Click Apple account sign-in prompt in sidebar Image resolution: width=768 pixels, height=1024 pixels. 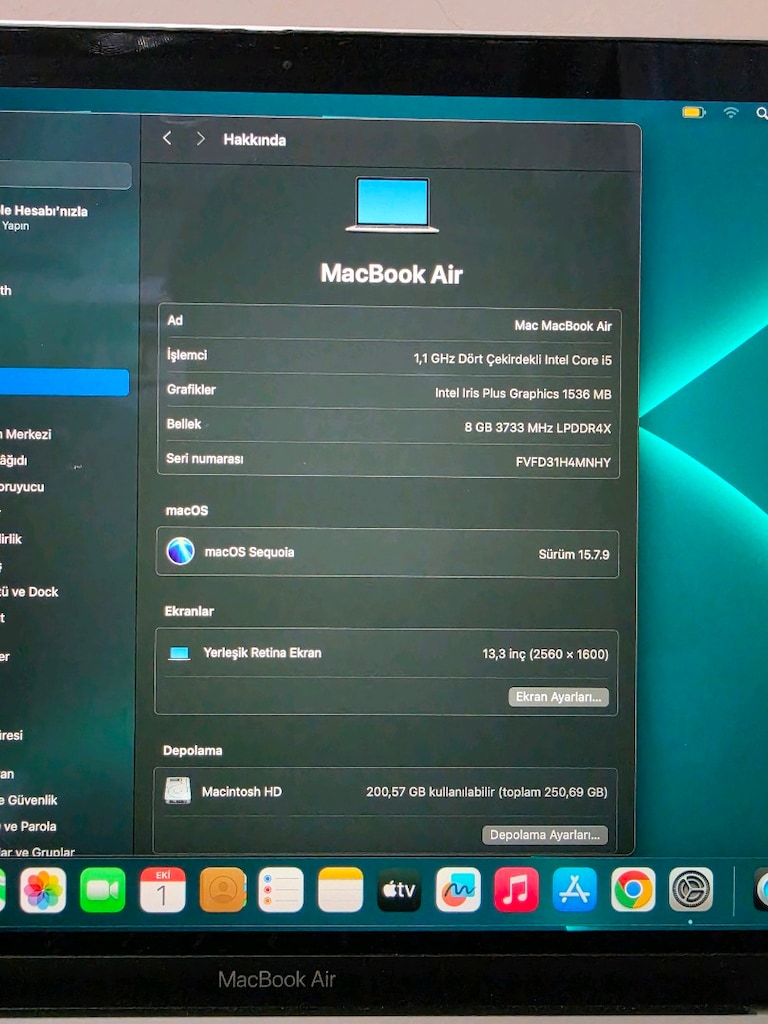click(x=44, y=217)
